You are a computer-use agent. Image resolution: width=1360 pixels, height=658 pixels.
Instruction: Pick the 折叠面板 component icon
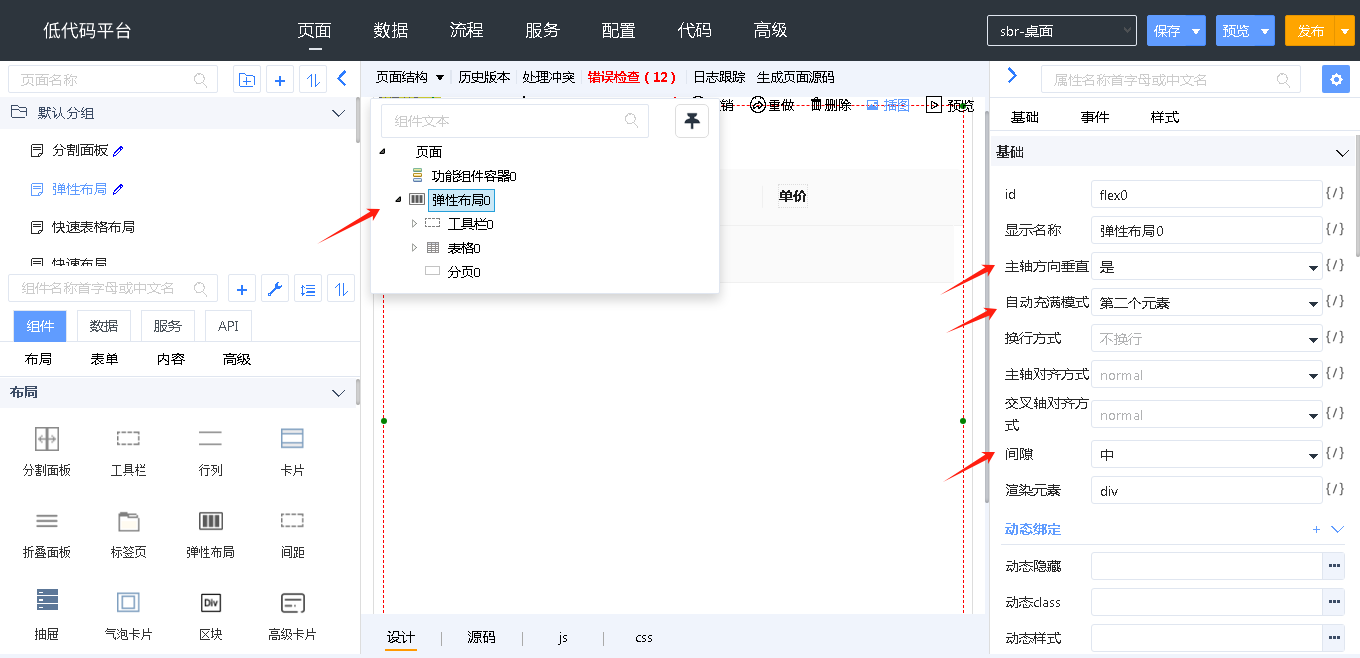47,521
